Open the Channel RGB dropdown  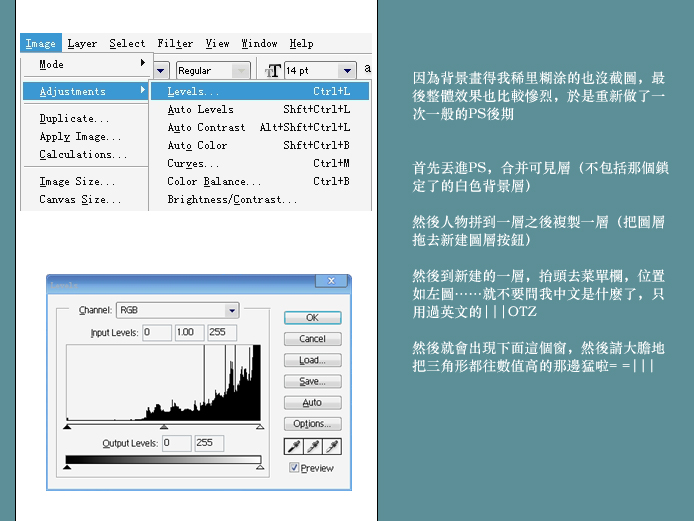click(177, 310)
